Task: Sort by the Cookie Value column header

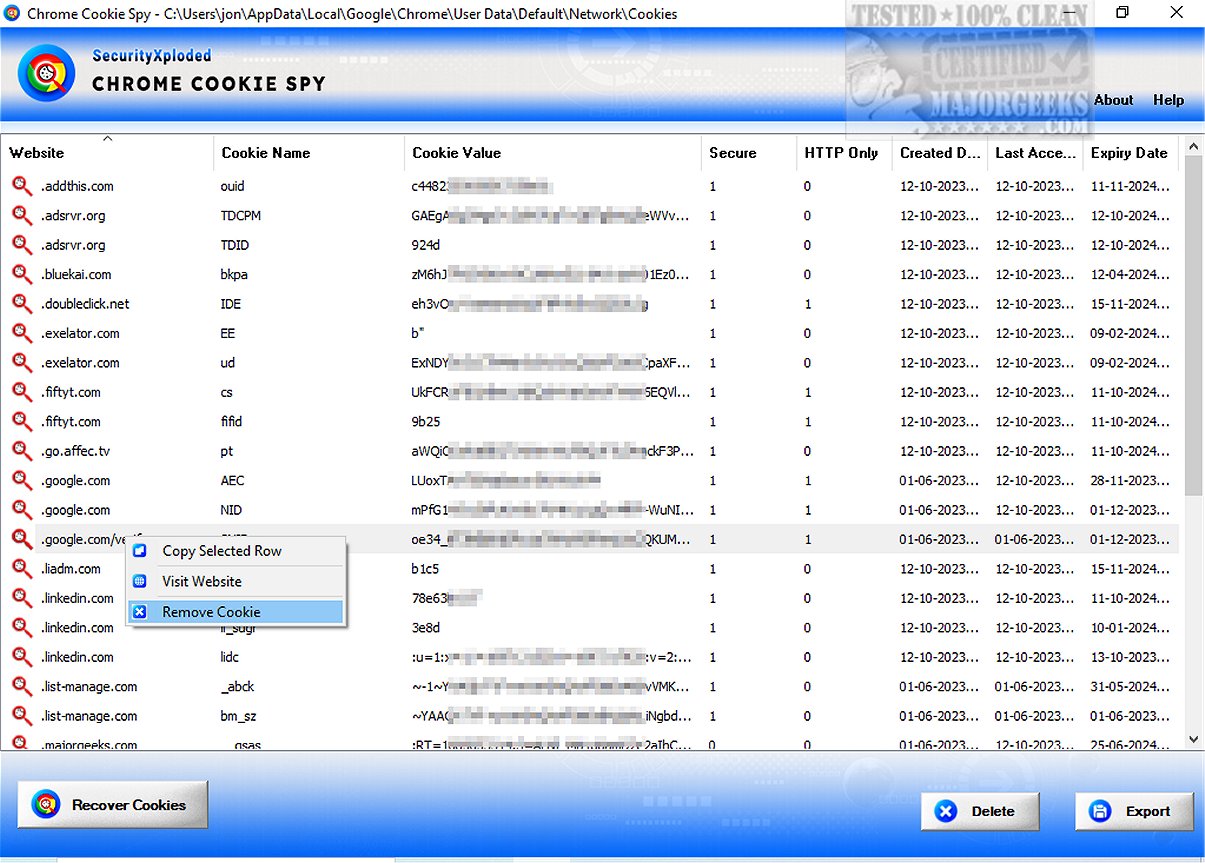Action: pos(553,153)
